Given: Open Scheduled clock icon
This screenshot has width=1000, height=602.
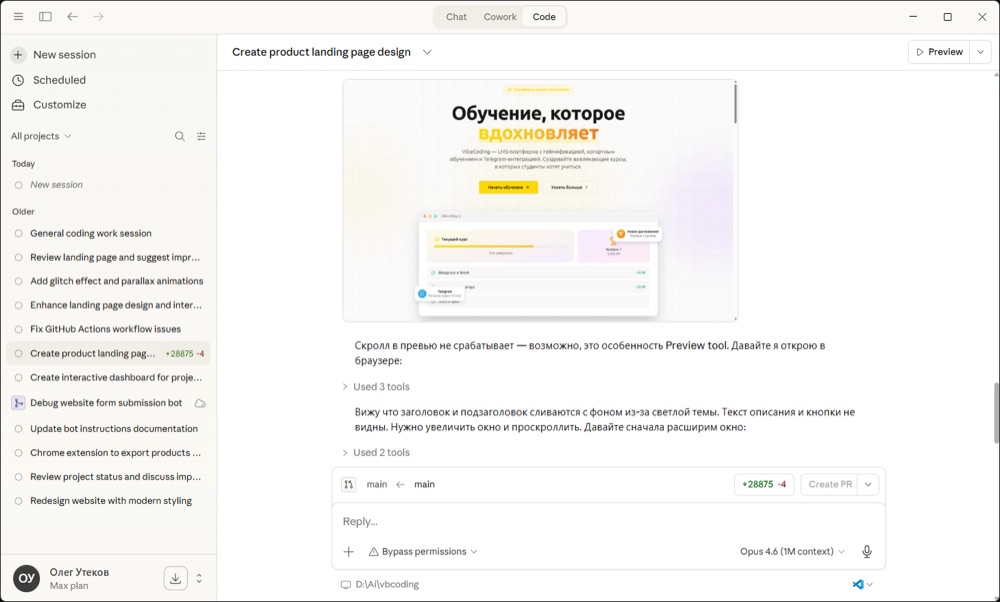Looking at the screenshot, I should (x=18, y=80).
